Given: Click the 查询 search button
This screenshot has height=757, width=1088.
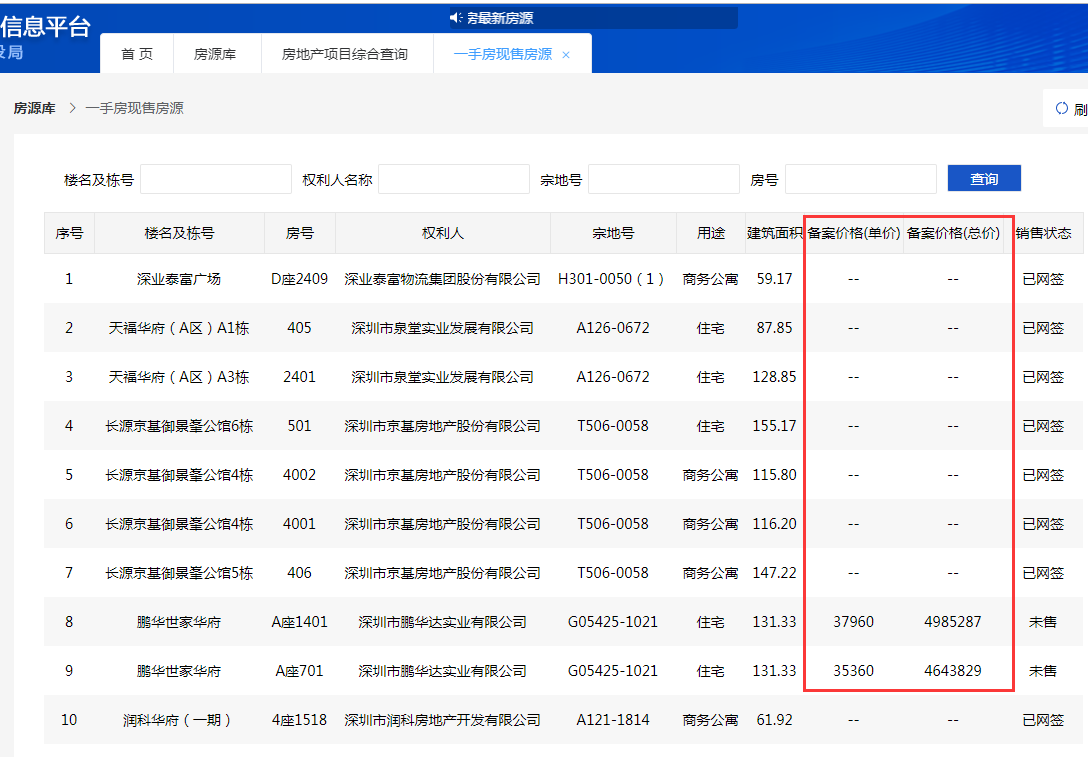Looking at the screenshot, I should tap(983, 177).
